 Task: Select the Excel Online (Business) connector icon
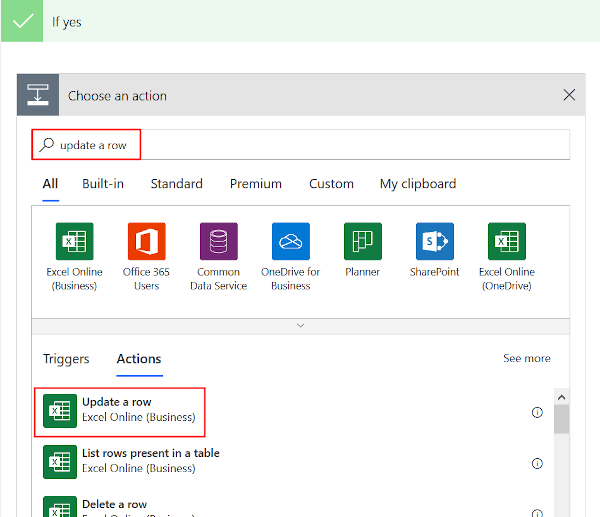(75, 241)
